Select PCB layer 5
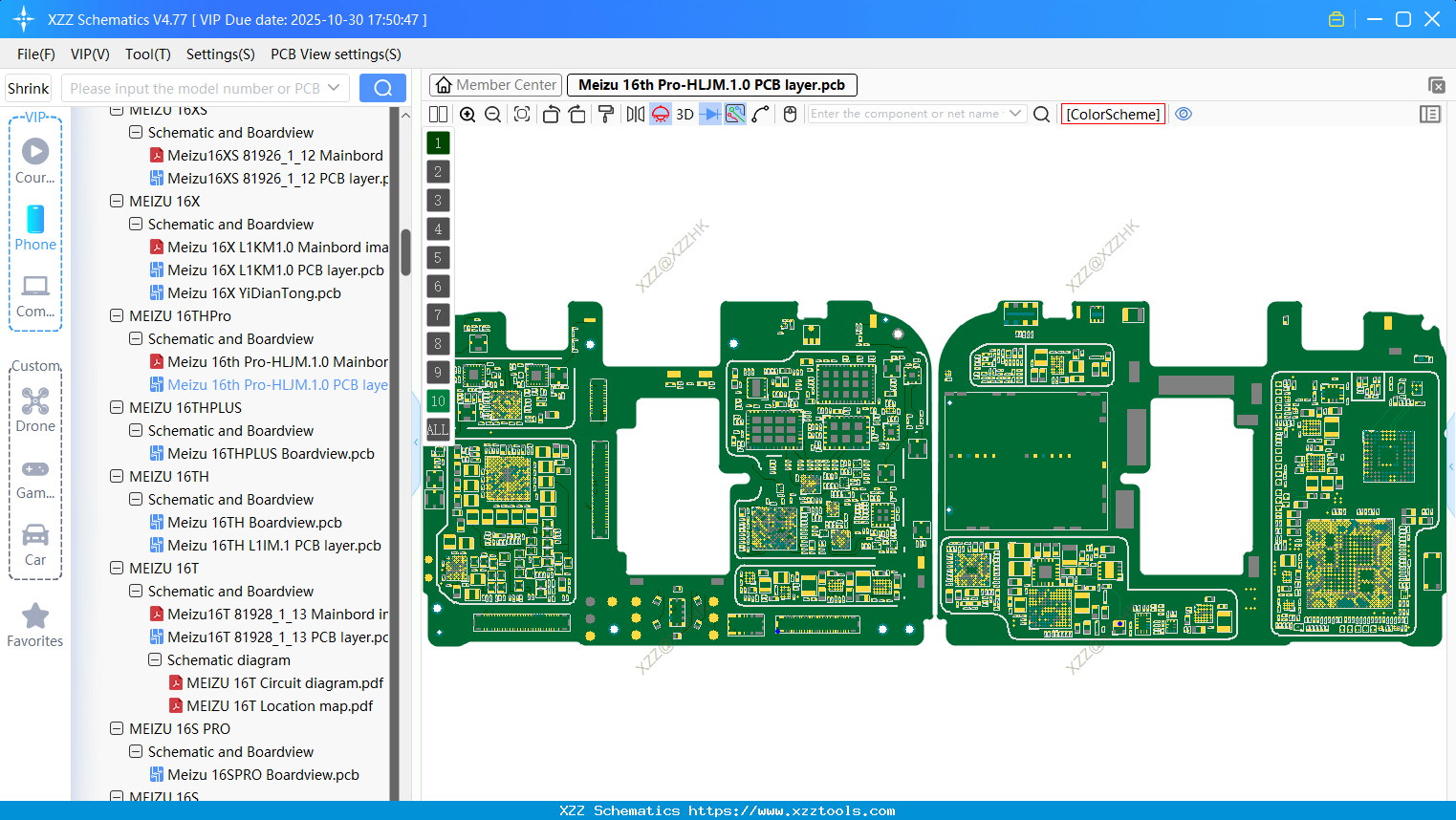 (437, 258)
